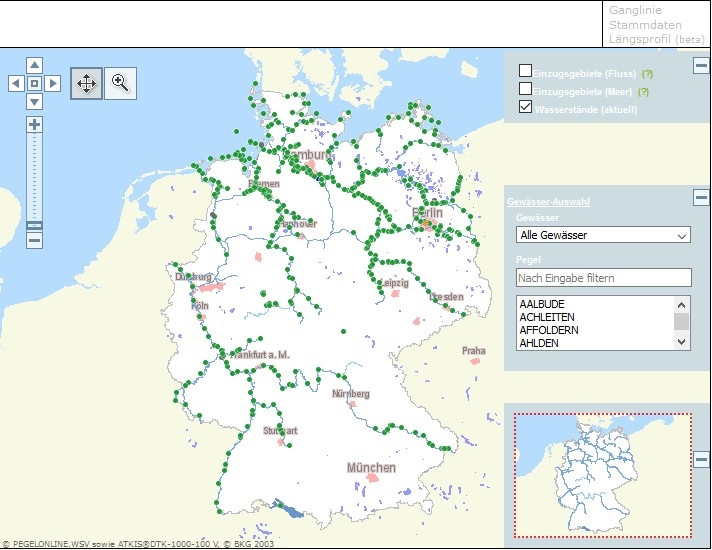Enable Einzugsgebiete (Meer) layer checkbox

click(x=525, y=89)
